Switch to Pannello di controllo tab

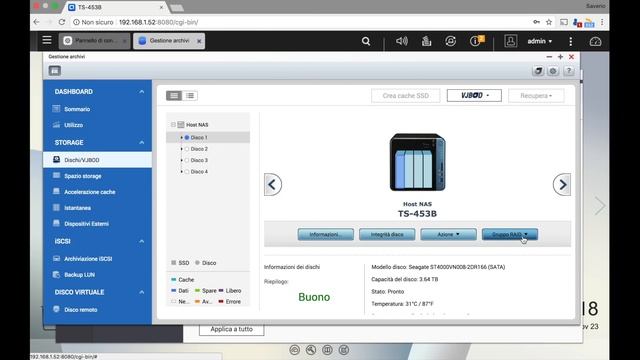[95, 41]
